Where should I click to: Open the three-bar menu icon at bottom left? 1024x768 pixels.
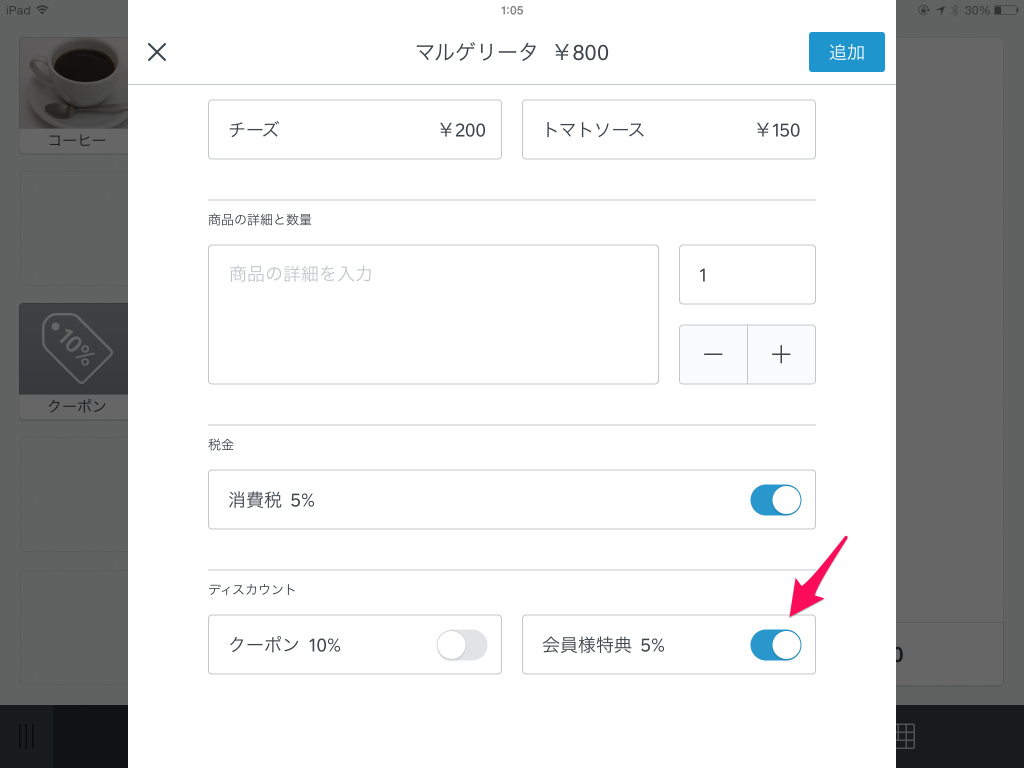click(26, 737)
